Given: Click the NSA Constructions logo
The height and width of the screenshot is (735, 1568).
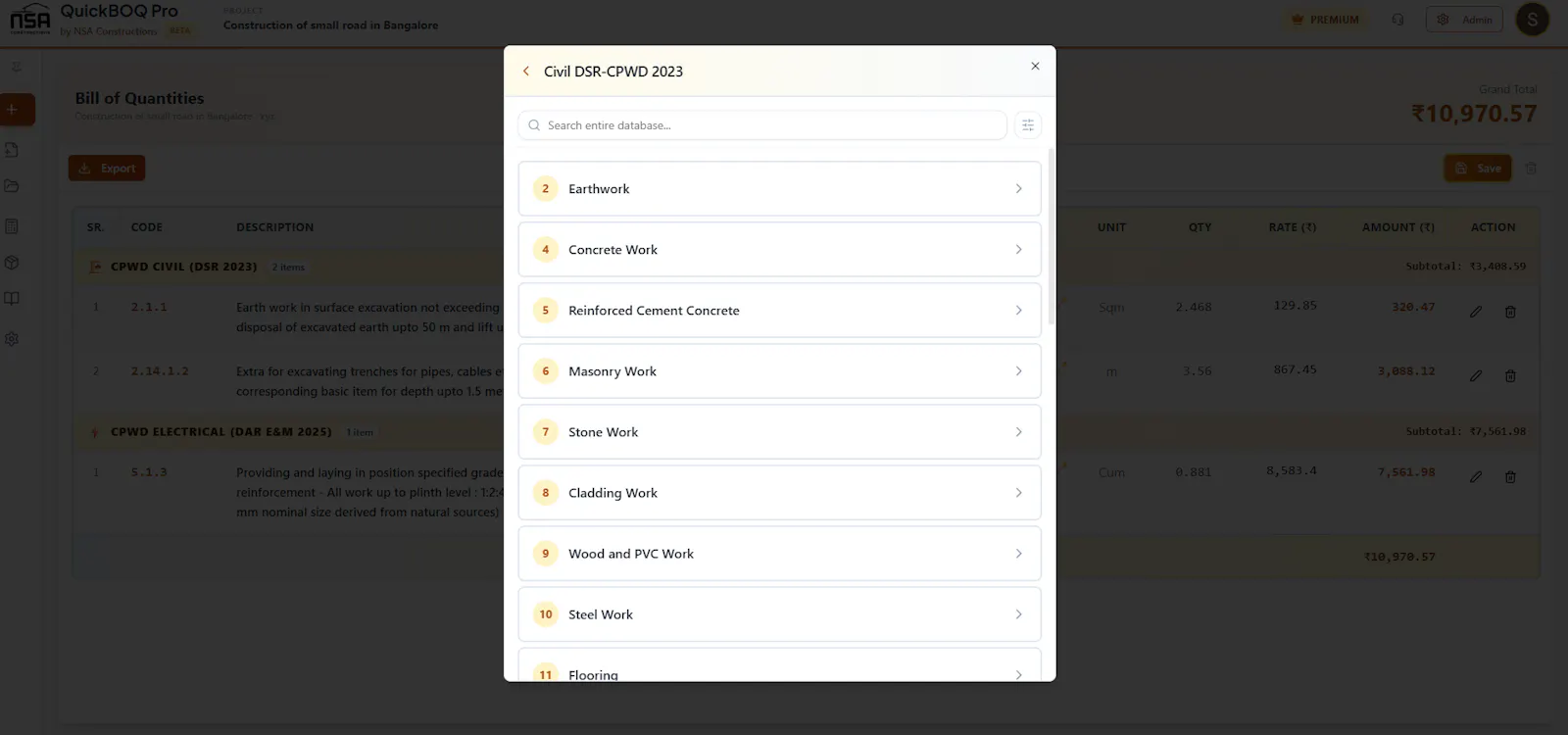Looking at the screenshot, I should coord(29,19).
